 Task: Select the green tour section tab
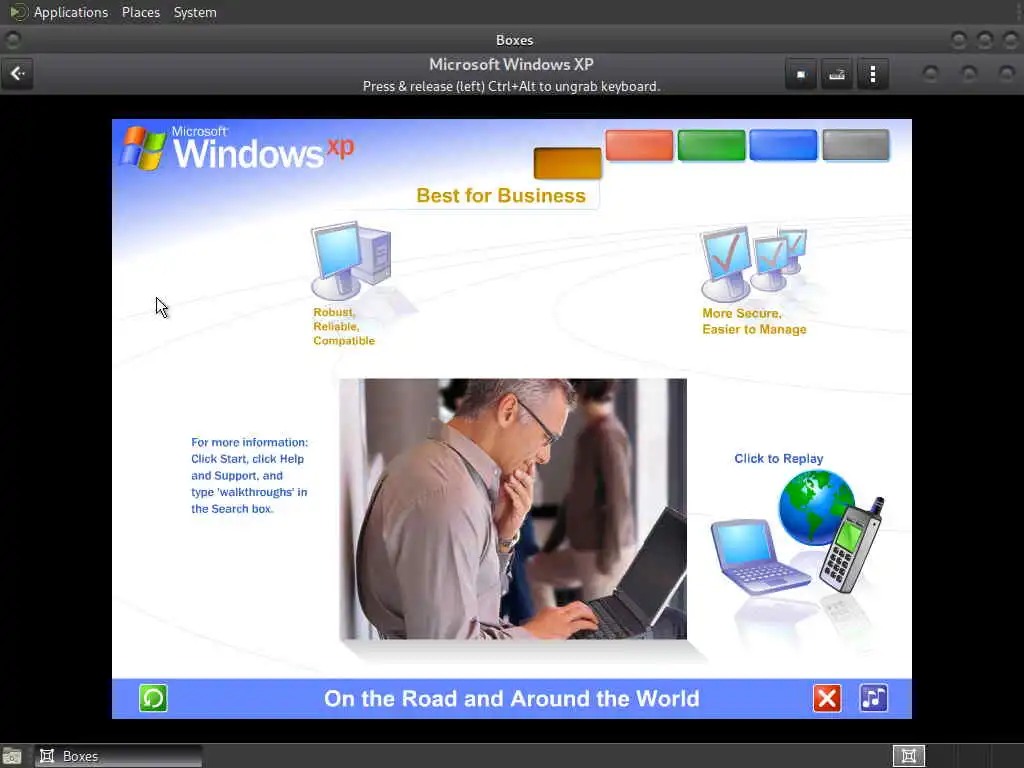tap(711, 145)
